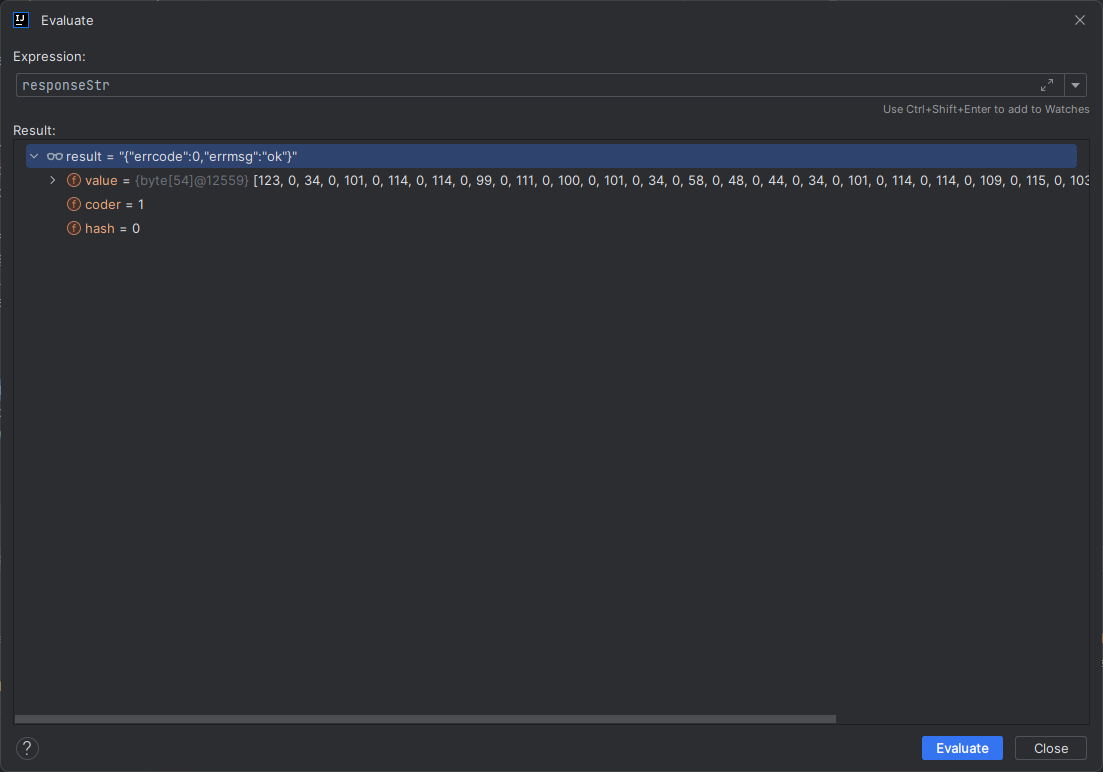Viewport: 1103px width, 772px height.
Task: Click the field icon next to value
Action: coord(73,180)
